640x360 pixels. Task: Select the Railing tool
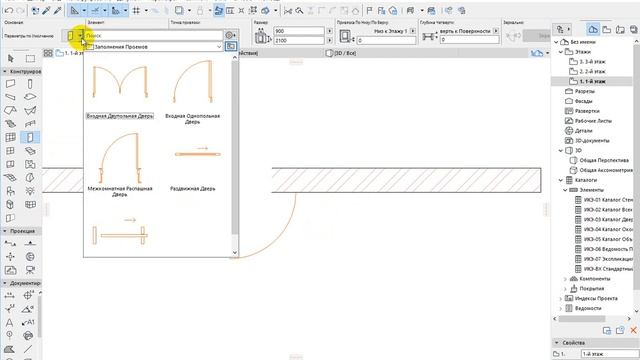[30, 124]
